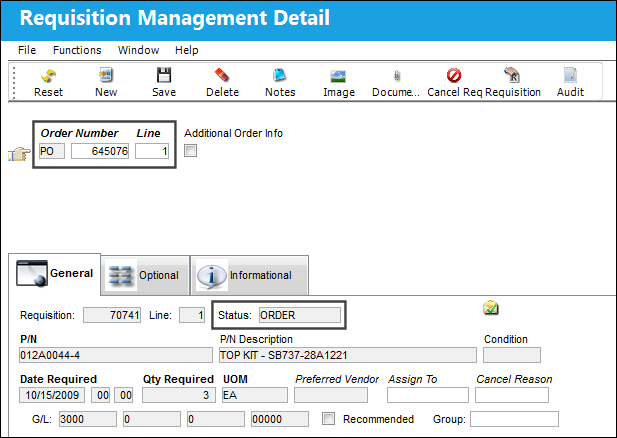
Task: Toggle the Additional Order Info checkbox
Action: (x=190, y=151)
